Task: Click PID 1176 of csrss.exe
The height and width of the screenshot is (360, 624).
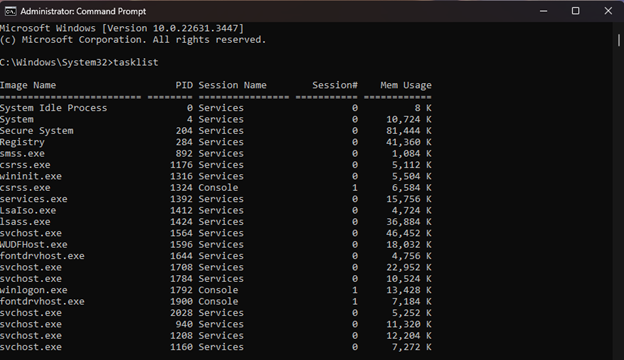Action: pos(181,165)
